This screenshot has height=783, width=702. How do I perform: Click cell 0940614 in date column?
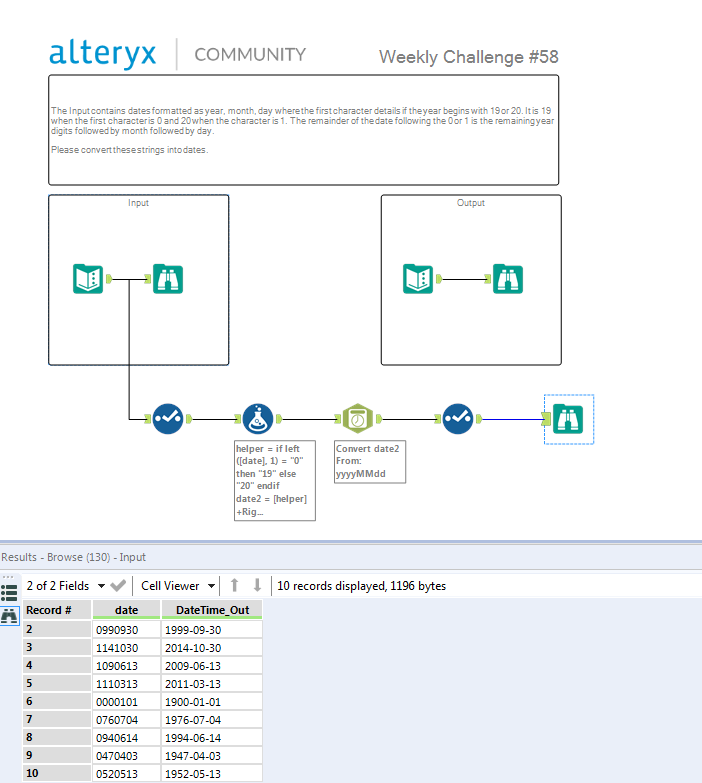point(126,738)
